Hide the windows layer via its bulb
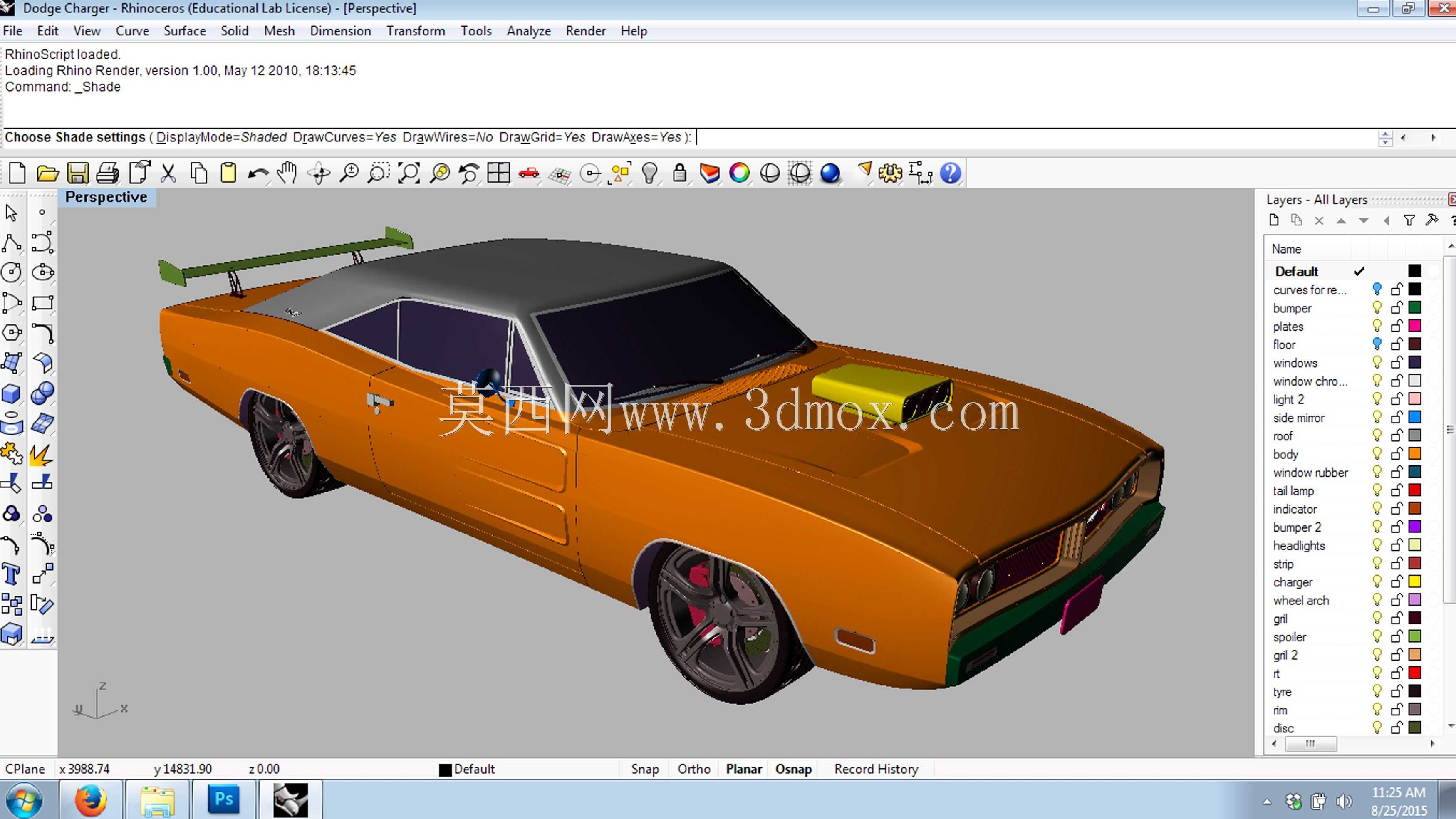Image resolution: width=1456 pixels, height=819 pixels. click(1377, 363)
